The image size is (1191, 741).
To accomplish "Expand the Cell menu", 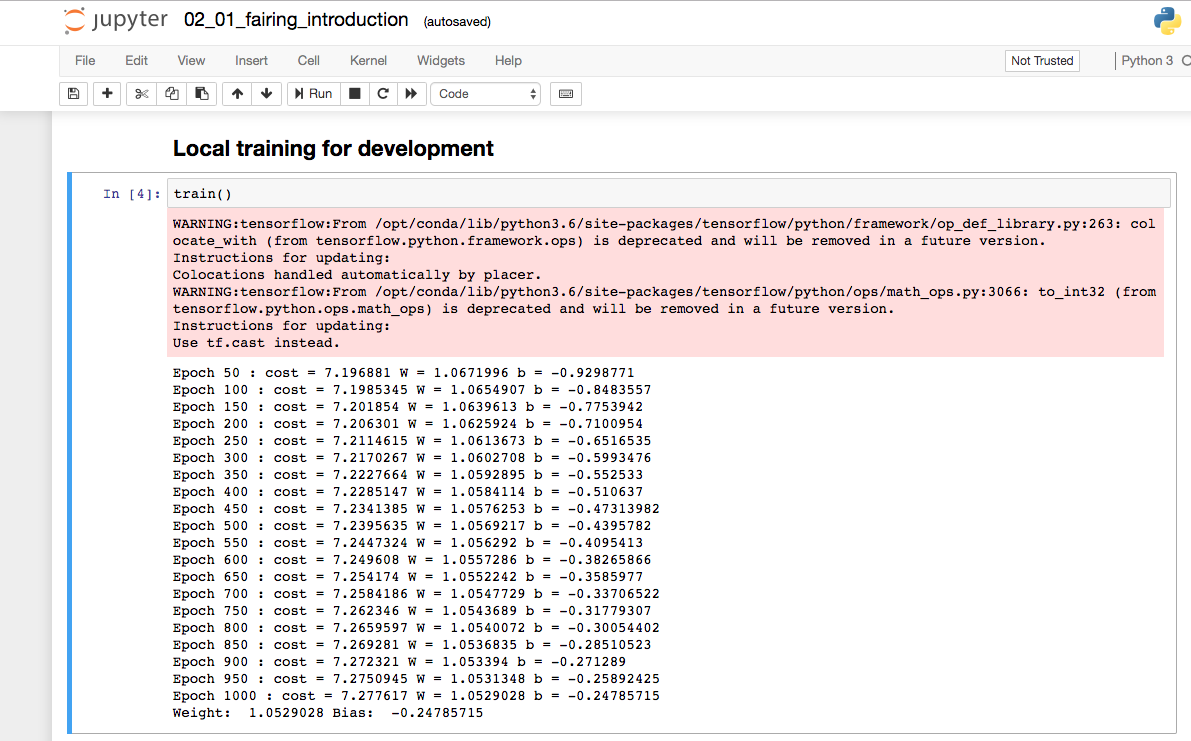I will (309, 61).
